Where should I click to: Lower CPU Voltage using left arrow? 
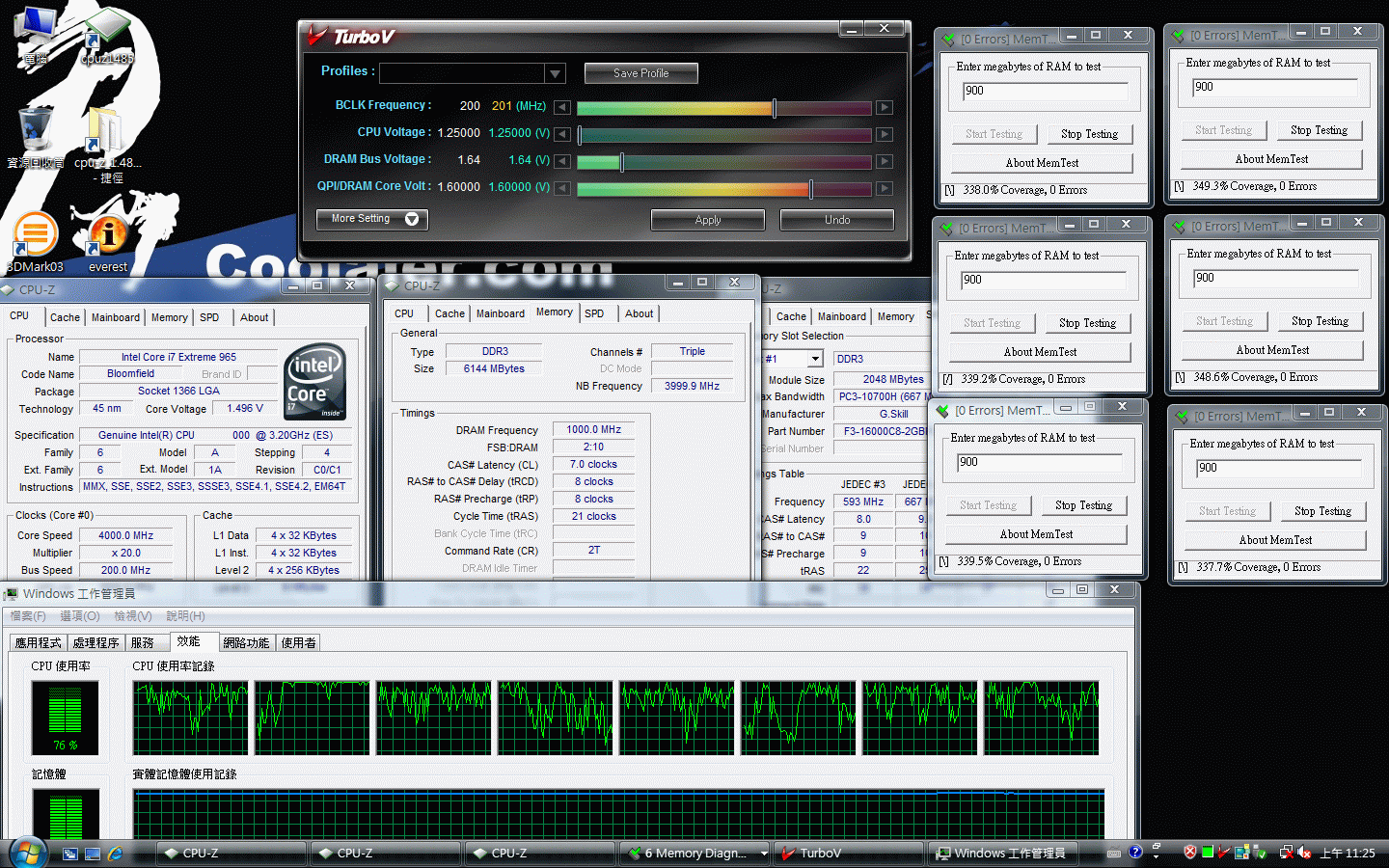click(561, 134)
